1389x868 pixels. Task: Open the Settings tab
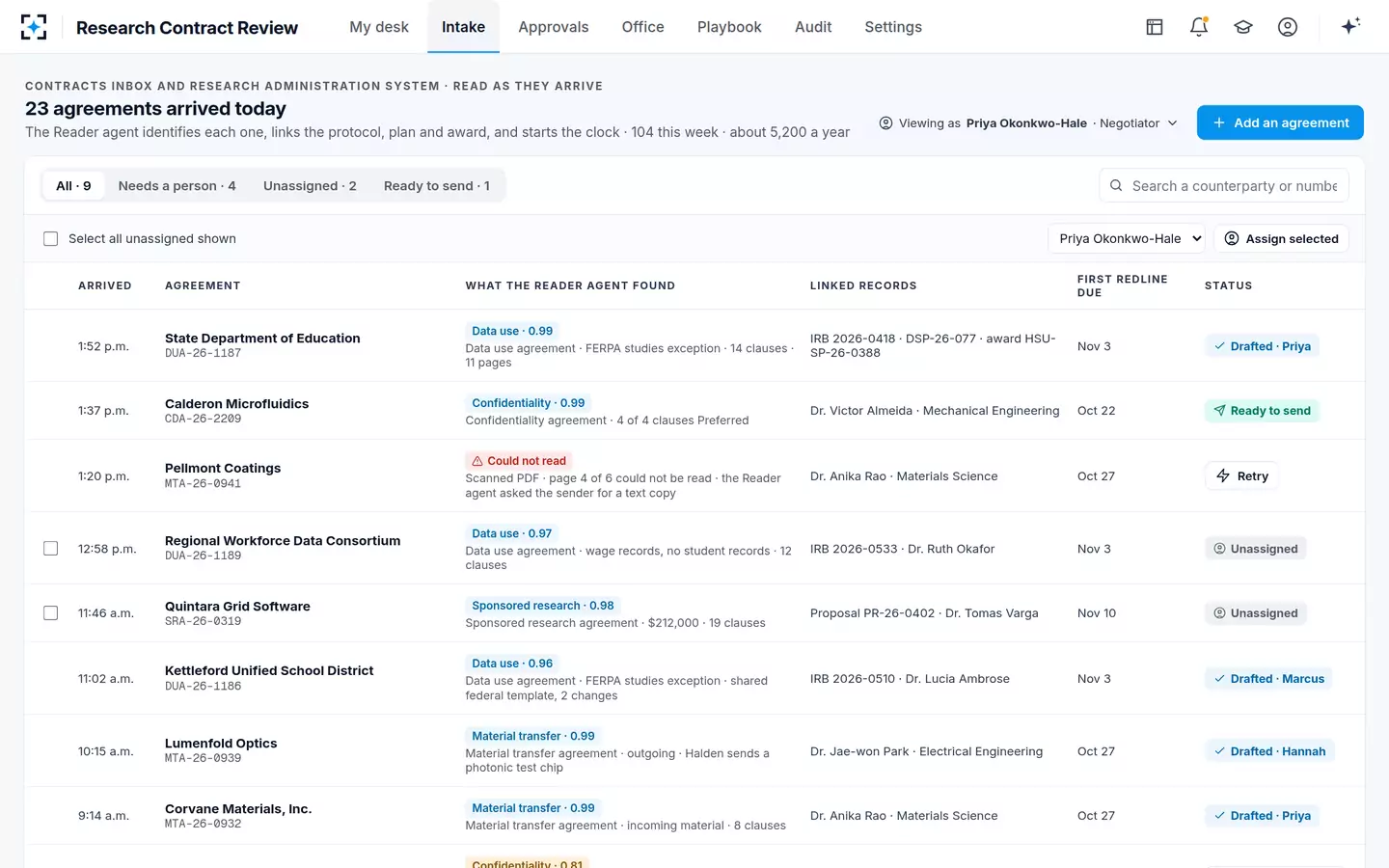pyautogui.click(x=893, y=27)
